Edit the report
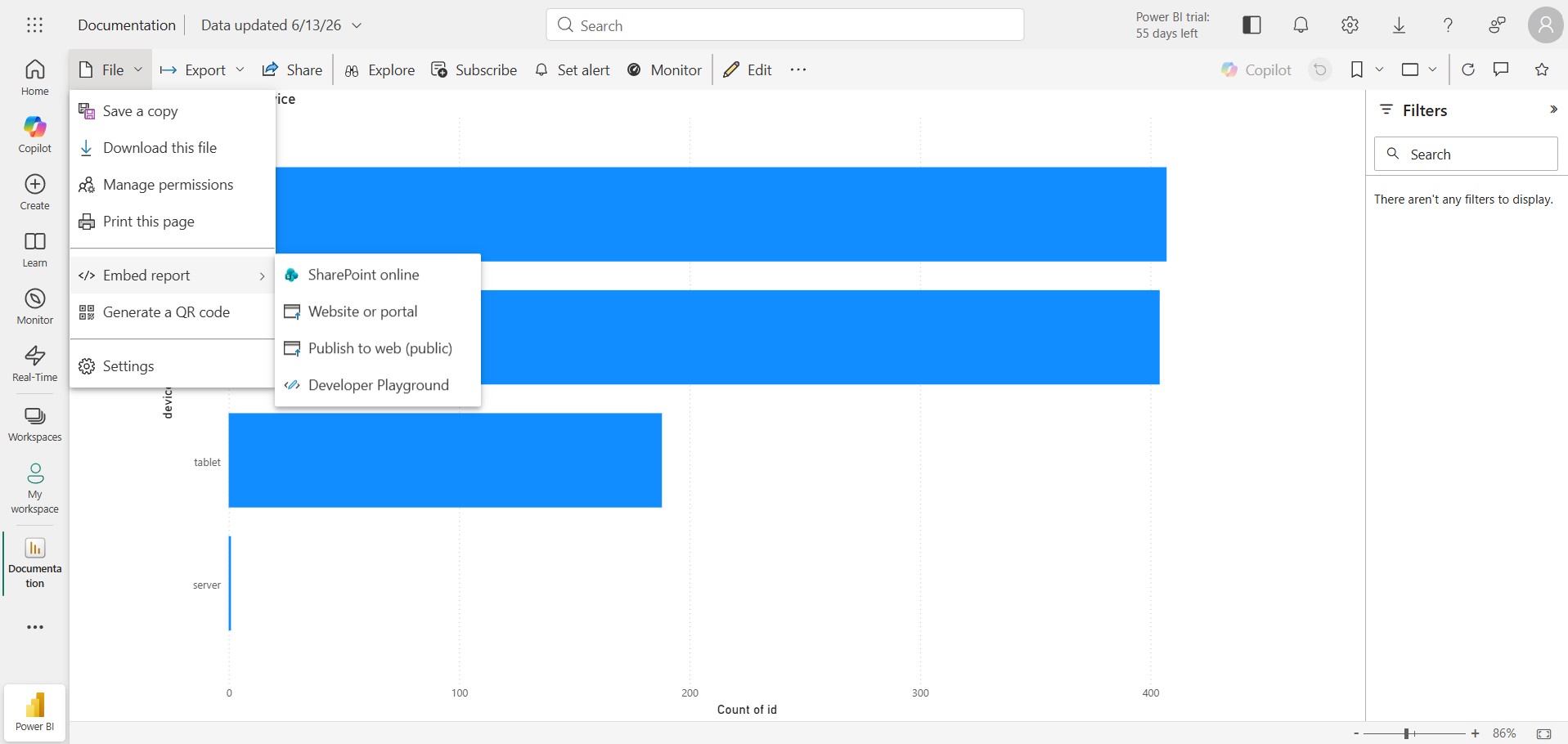 pos(748,69)
